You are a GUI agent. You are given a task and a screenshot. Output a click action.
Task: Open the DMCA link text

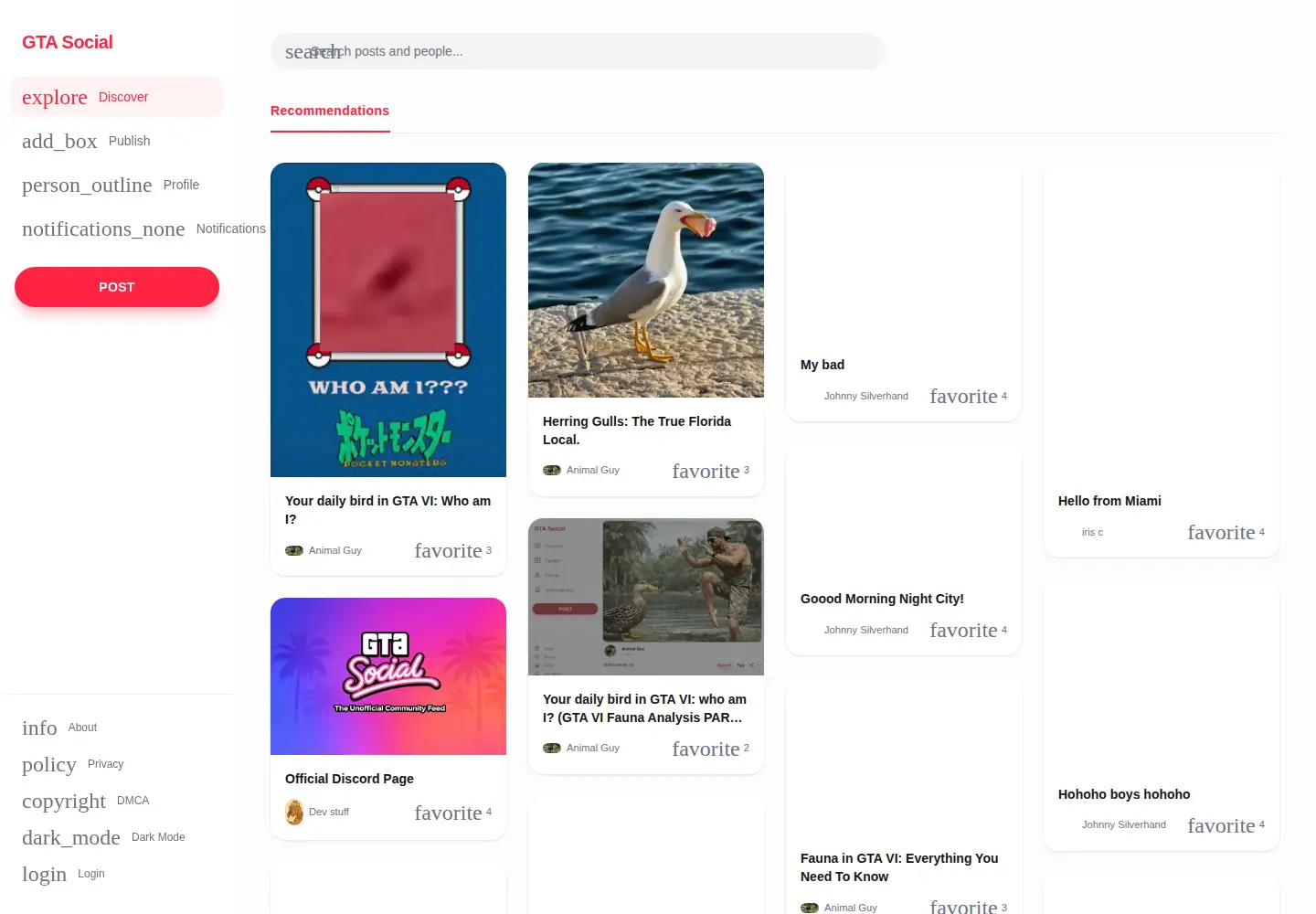tap(133, 801)
